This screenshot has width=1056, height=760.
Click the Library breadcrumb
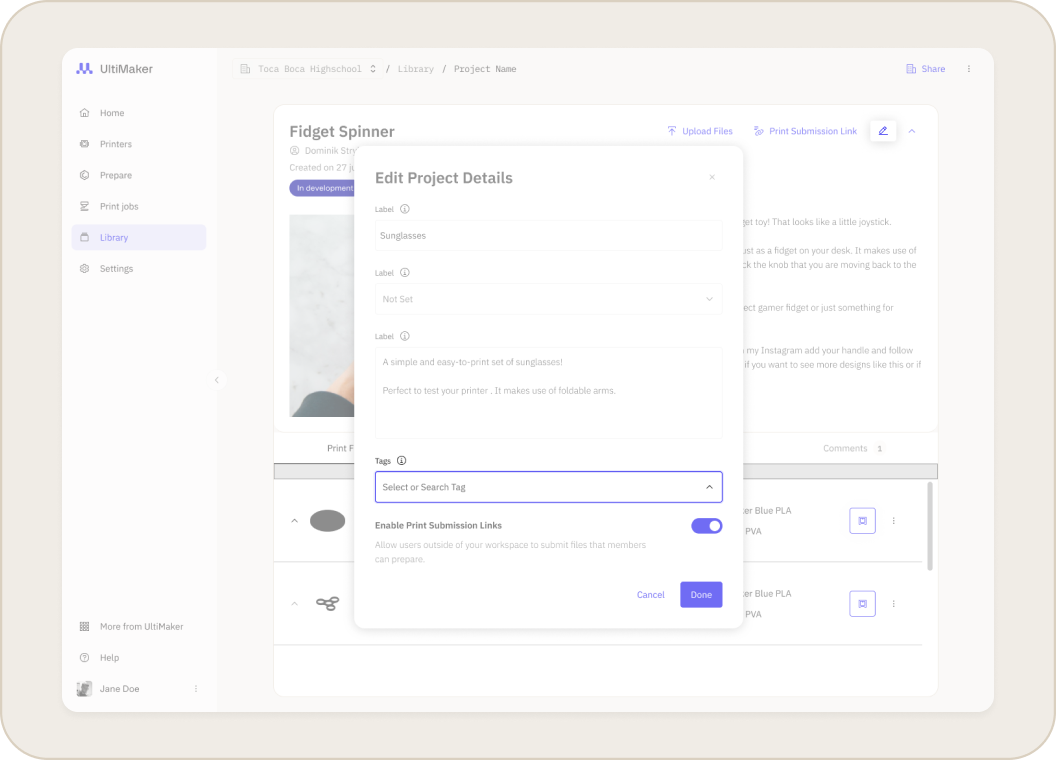click(x=416, y=69)
